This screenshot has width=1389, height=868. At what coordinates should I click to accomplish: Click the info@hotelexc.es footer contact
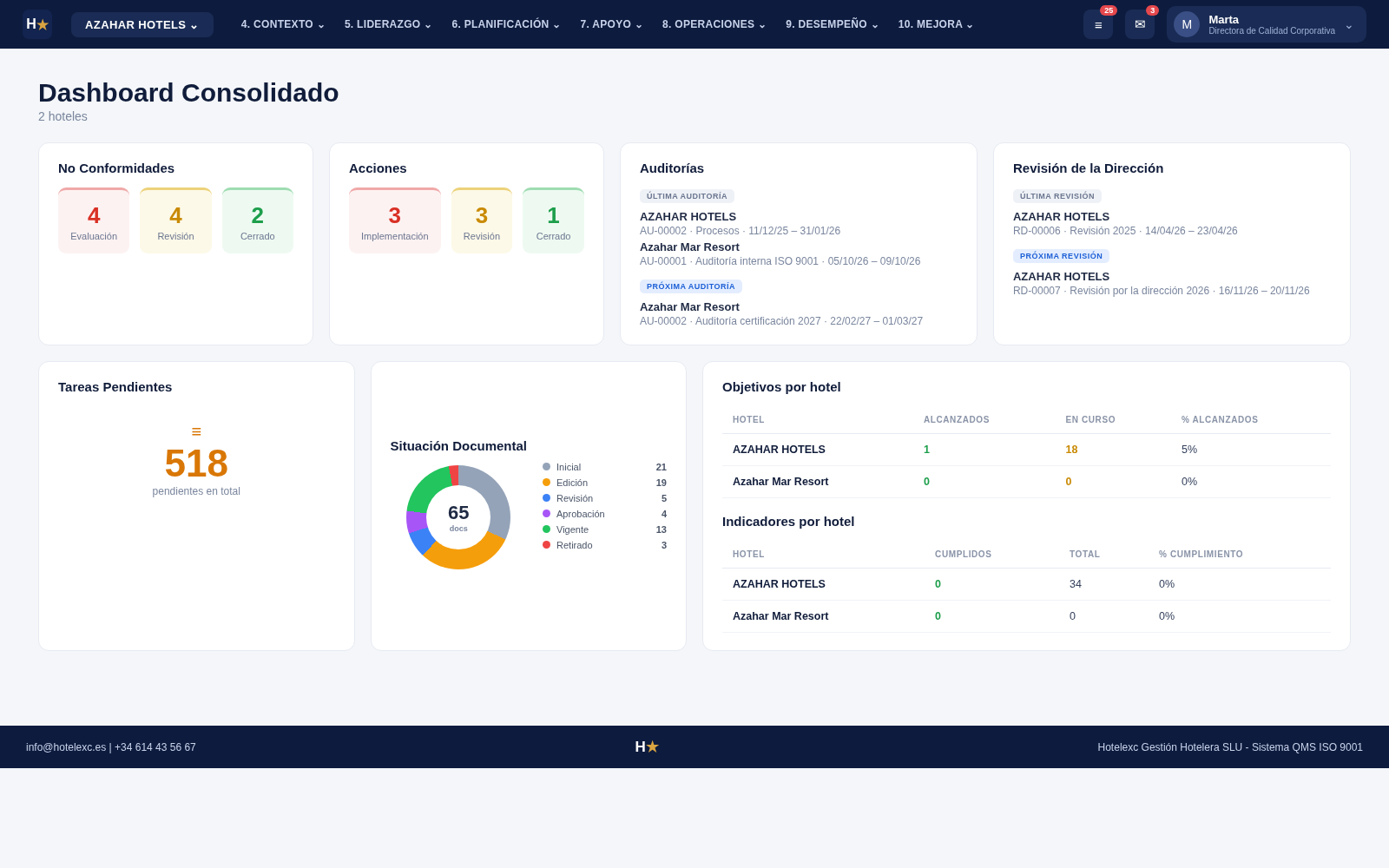click(x=66, y=747)
